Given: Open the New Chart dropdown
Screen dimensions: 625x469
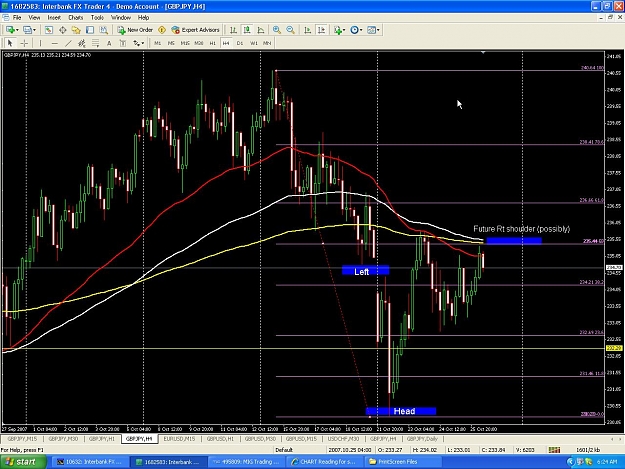Looking at the screenshot, I should (12, 30).
